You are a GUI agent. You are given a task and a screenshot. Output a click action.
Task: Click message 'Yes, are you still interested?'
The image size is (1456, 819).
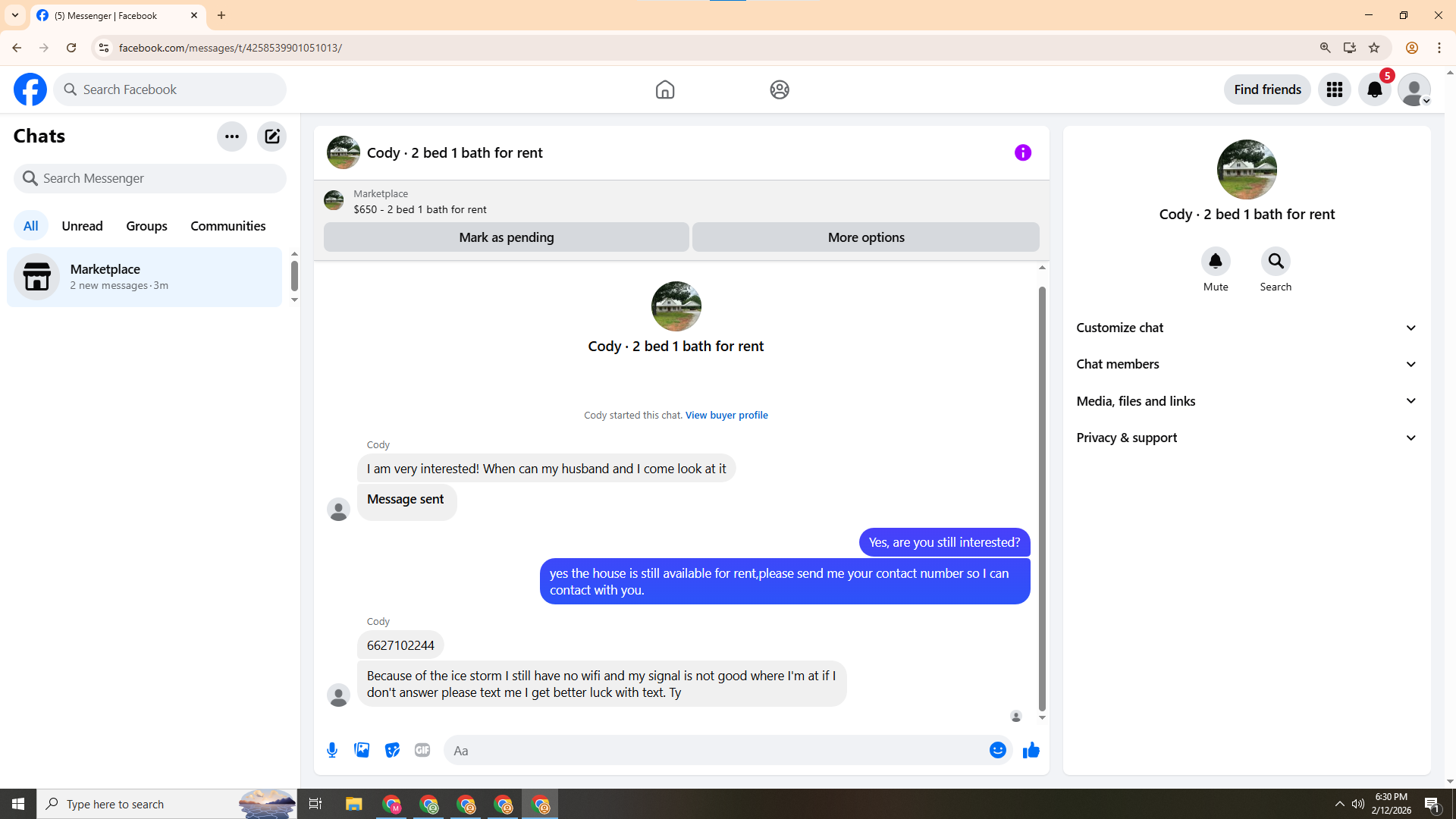(x=944, y=542)
